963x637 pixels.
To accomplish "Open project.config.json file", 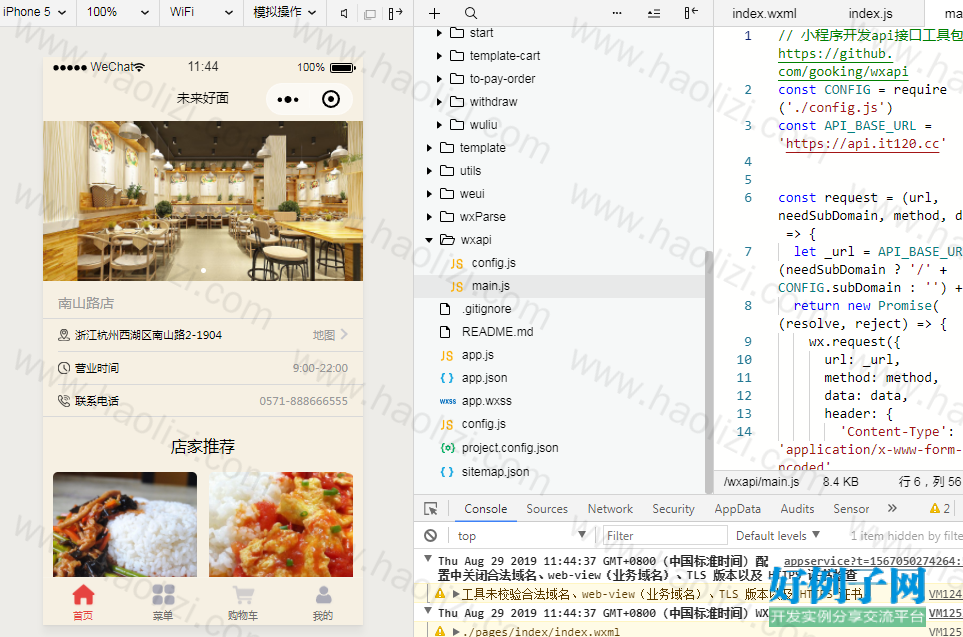I will pos(510,448).
